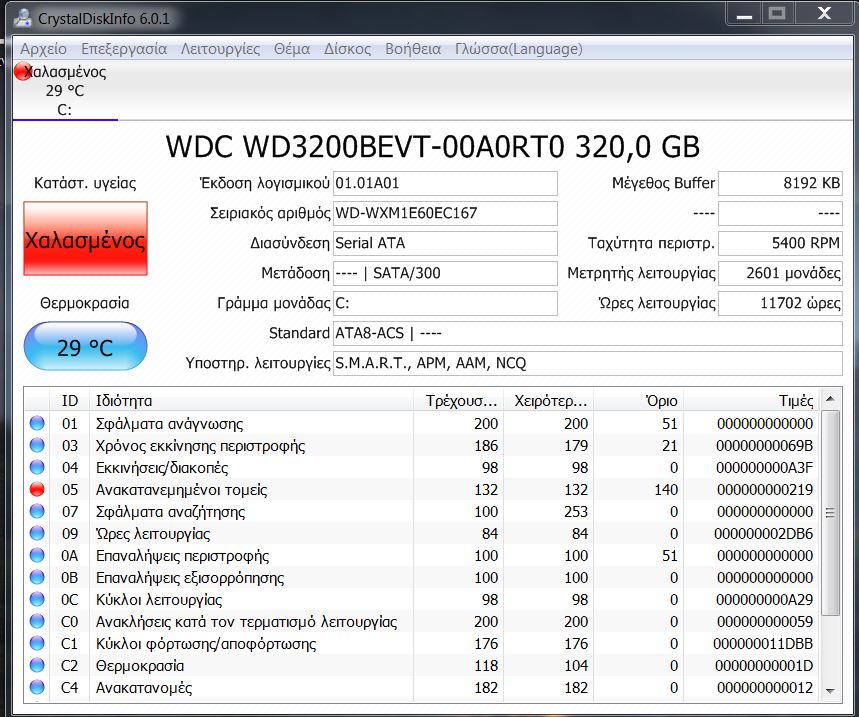Viewport: 859px width, 717px height.
Task: Click the blue status dot for attribute C0
Action: click(x=37, y=622)
